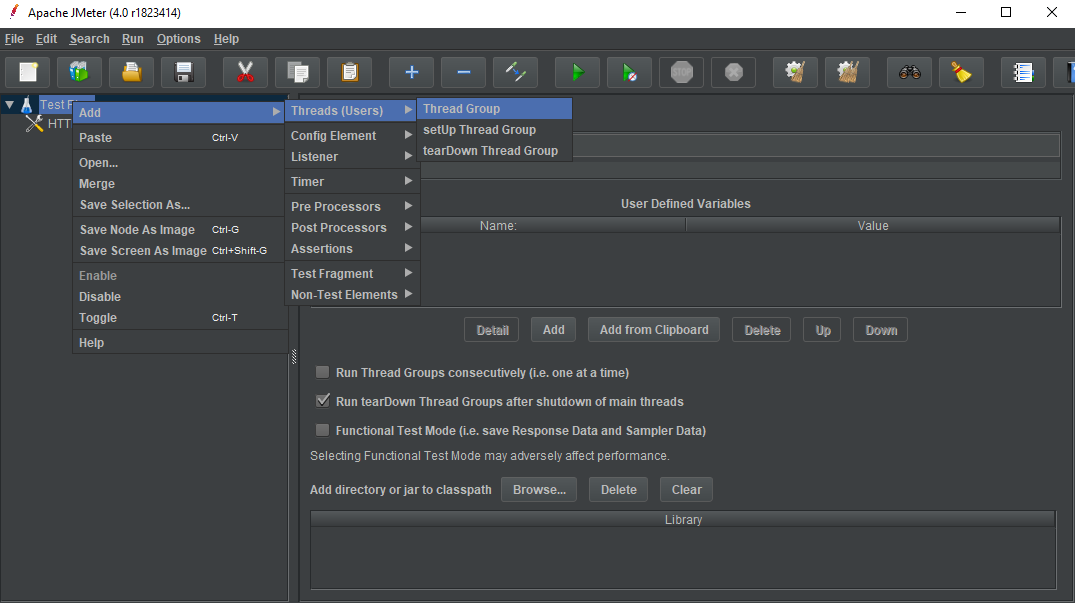Enable the Functional Test Mode checkbox

coord(323,431)
